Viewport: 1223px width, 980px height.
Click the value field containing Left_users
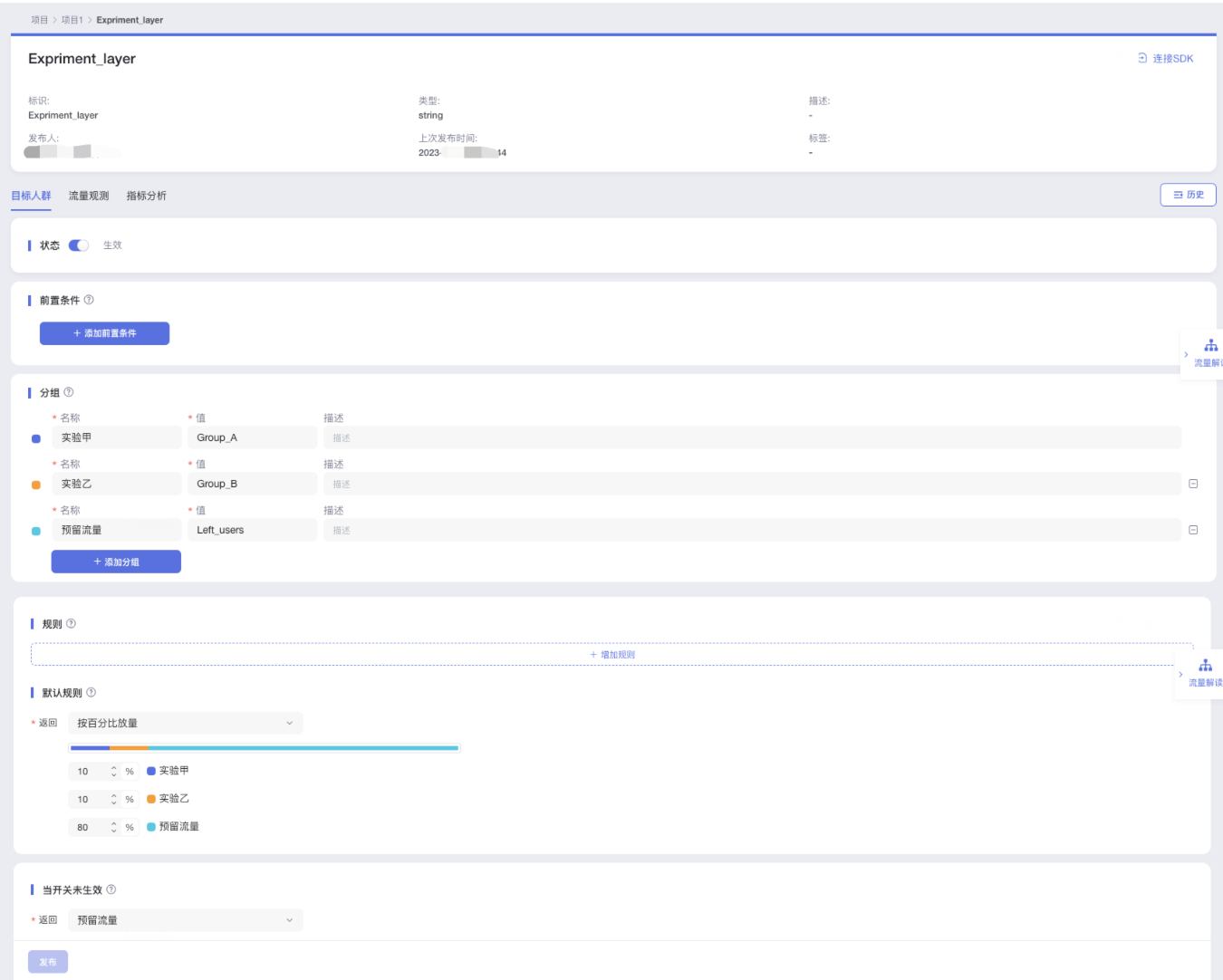click(x=252, y=530)
